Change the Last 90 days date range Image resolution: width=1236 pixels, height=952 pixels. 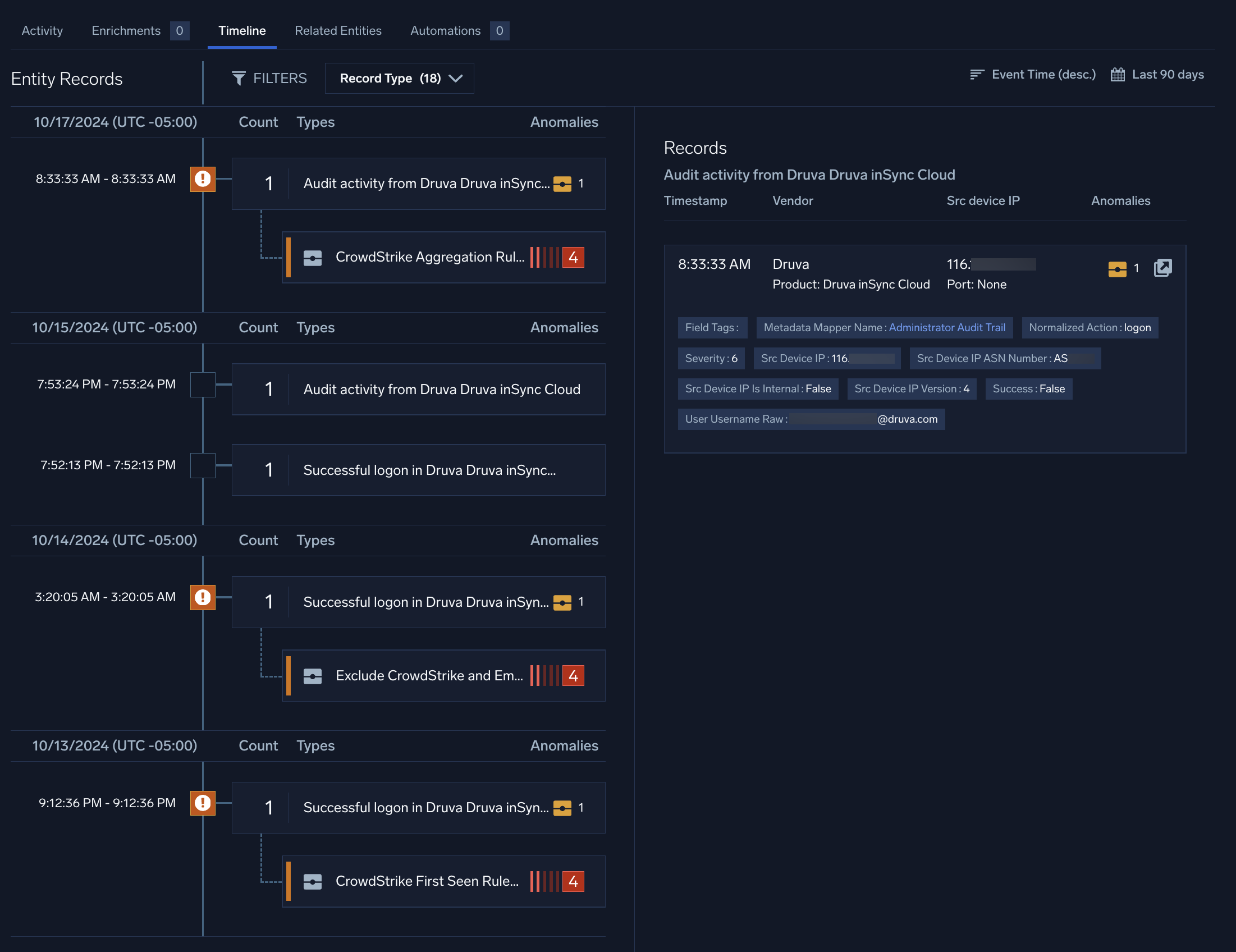1167,74
